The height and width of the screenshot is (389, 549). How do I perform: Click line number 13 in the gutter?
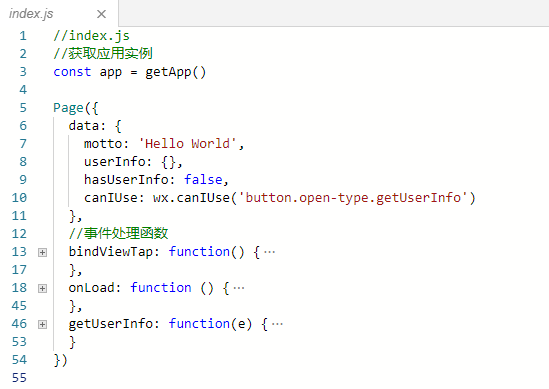19,252
